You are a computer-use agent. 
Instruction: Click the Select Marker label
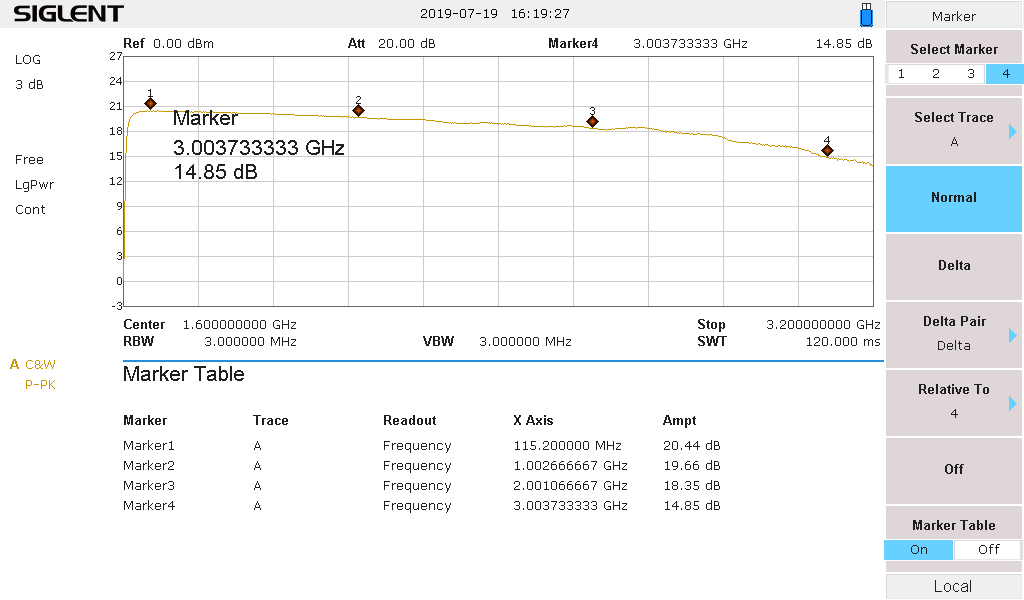(x=953, y=50)
